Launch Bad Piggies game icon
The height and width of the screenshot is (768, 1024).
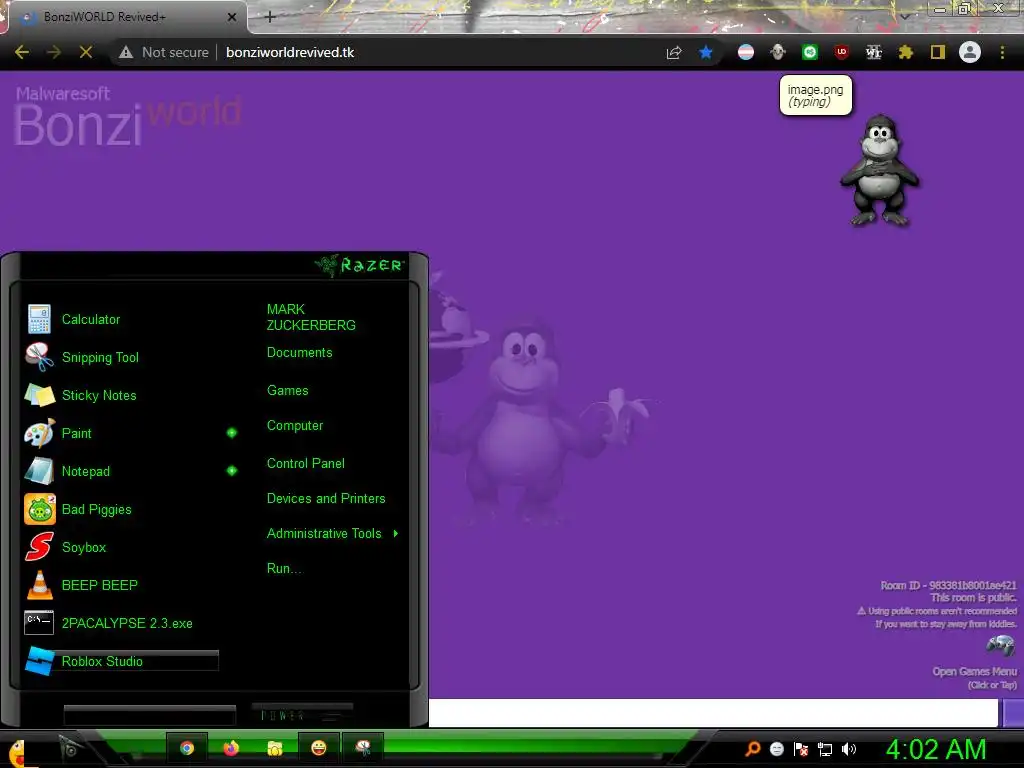tap(39, 509)
